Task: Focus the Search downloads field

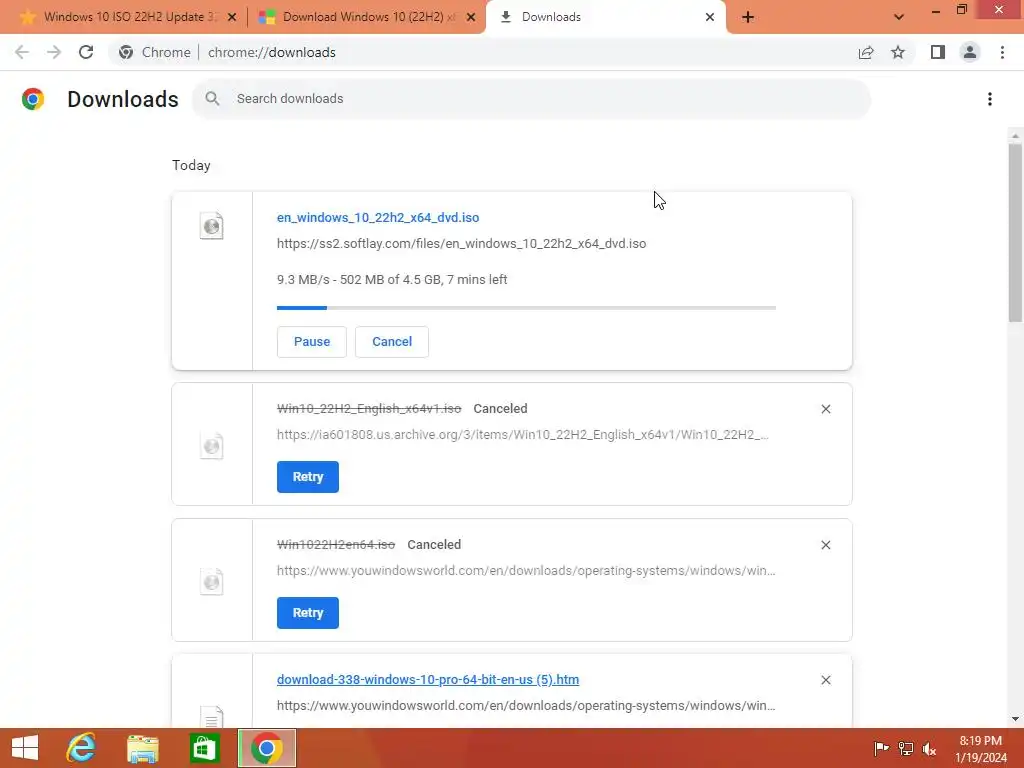Action: [x=532, y=99]
